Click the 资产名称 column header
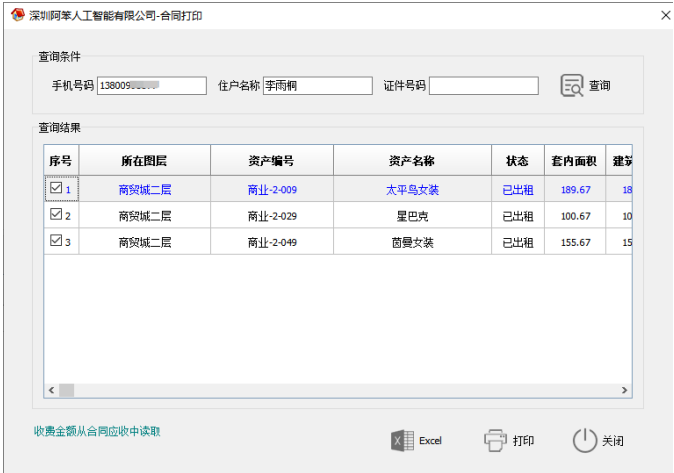The height and width of the screenshot is (473, 674). pyautogui.click(x=412, y=160)
